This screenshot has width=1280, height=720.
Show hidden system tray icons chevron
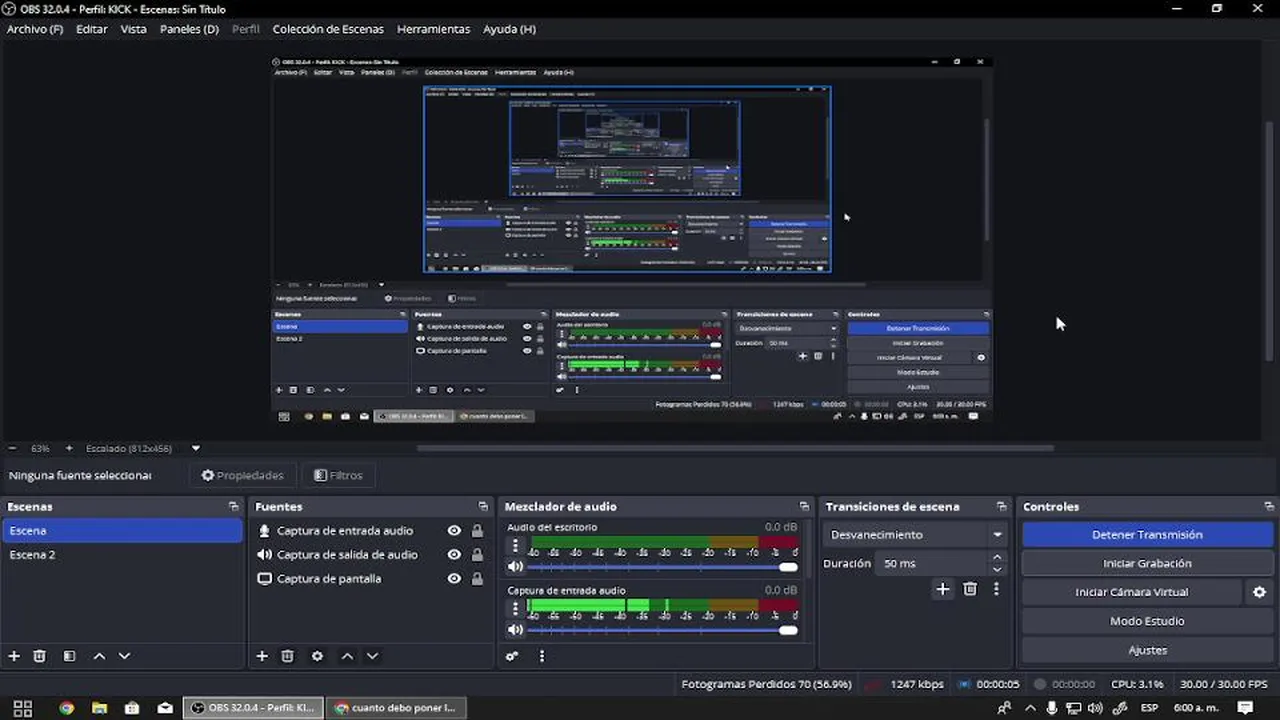pos(1030,708)
